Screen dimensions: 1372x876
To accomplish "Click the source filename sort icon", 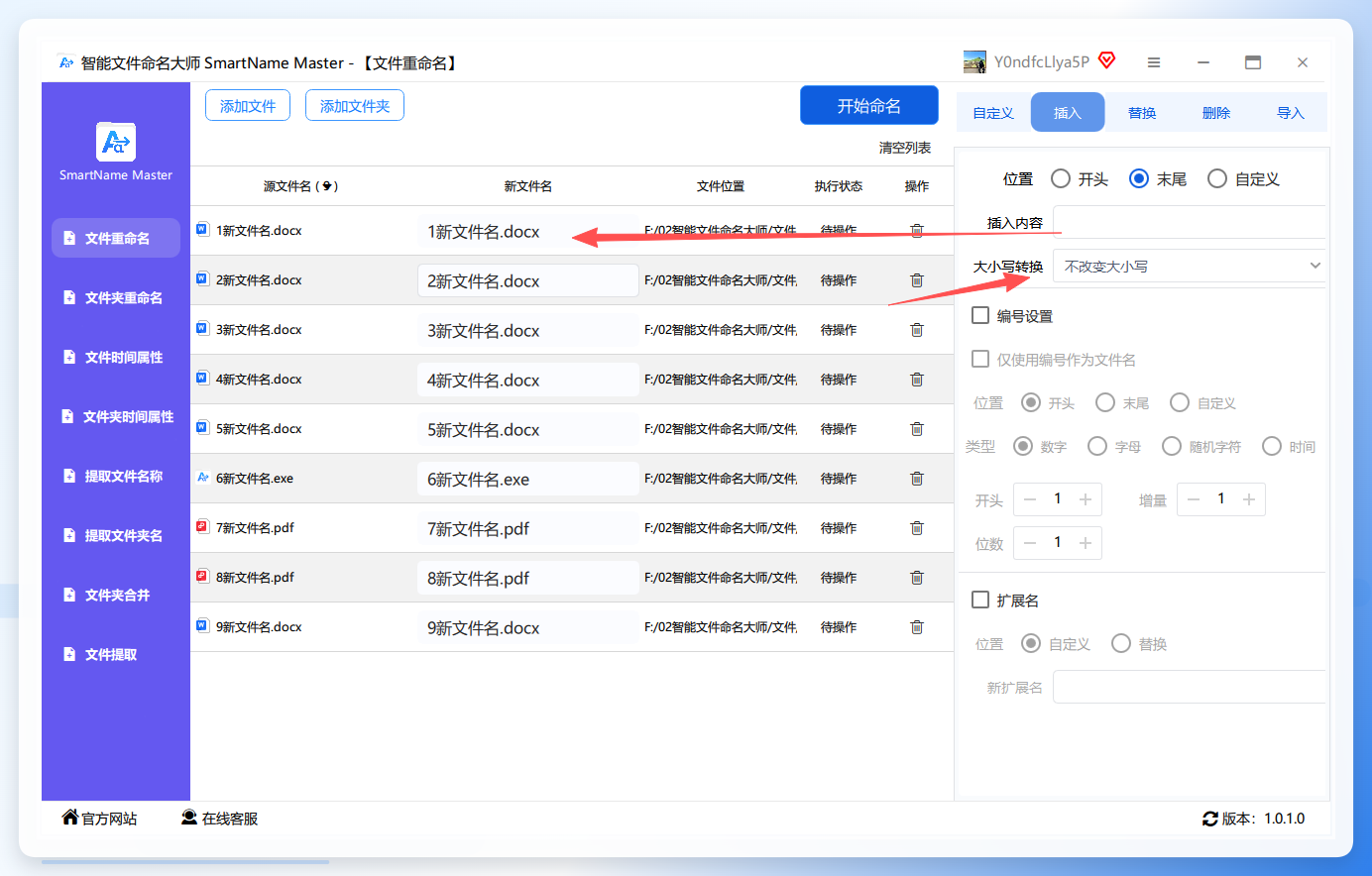I will tap(327, 186).
